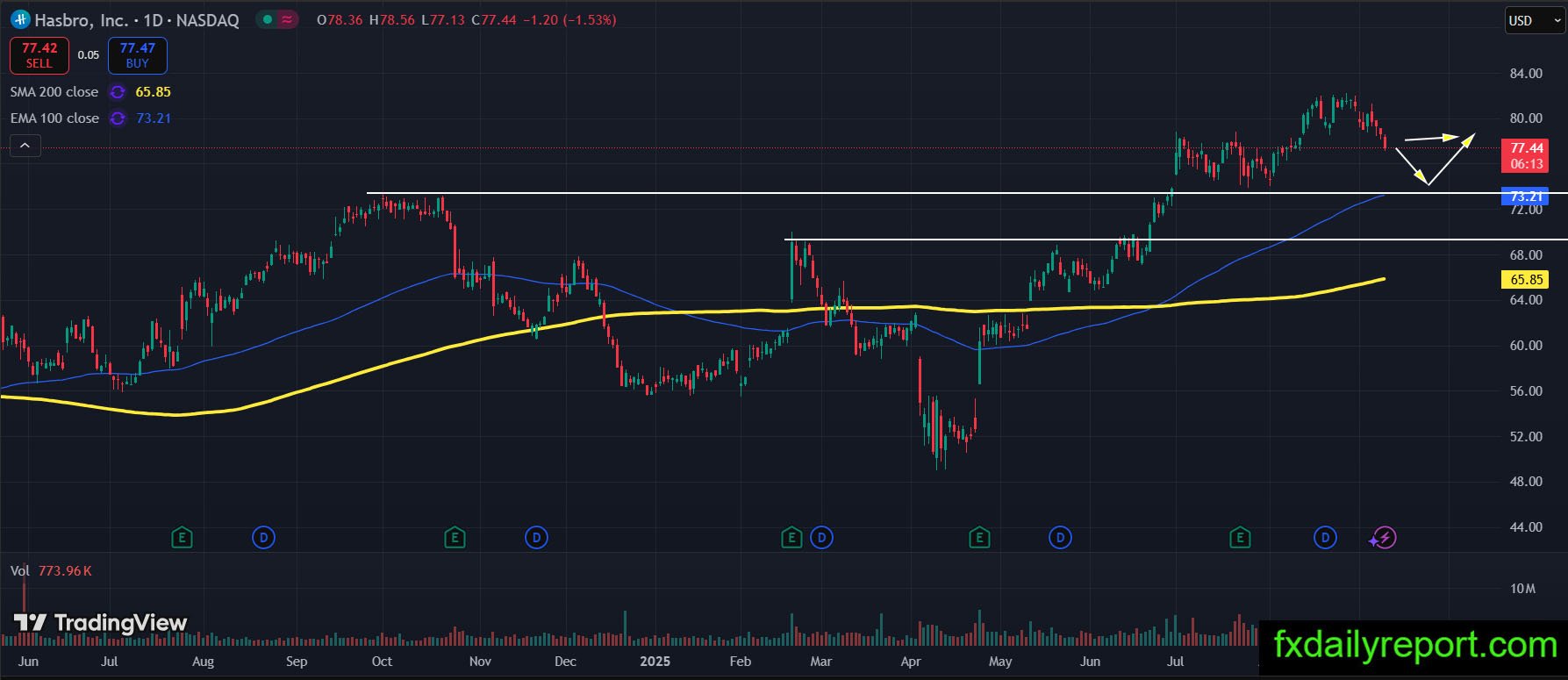Open the earnings E marker for February 2025
Screen dimensions: 1568x680
click(x=791, y=537)
